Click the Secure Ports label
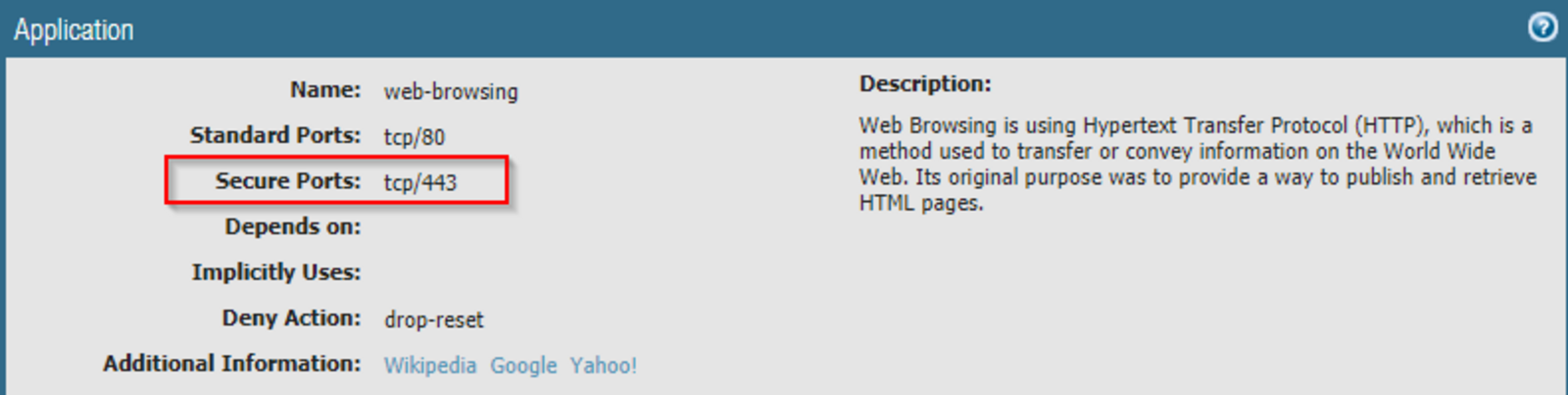Image resolution: width=1568 pixels, height=395 pixels. (x=288, y=181)
